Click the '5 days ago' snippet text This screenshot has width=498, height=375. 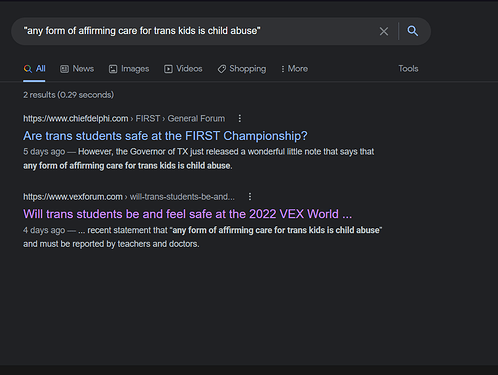click(x=44, y=152)
